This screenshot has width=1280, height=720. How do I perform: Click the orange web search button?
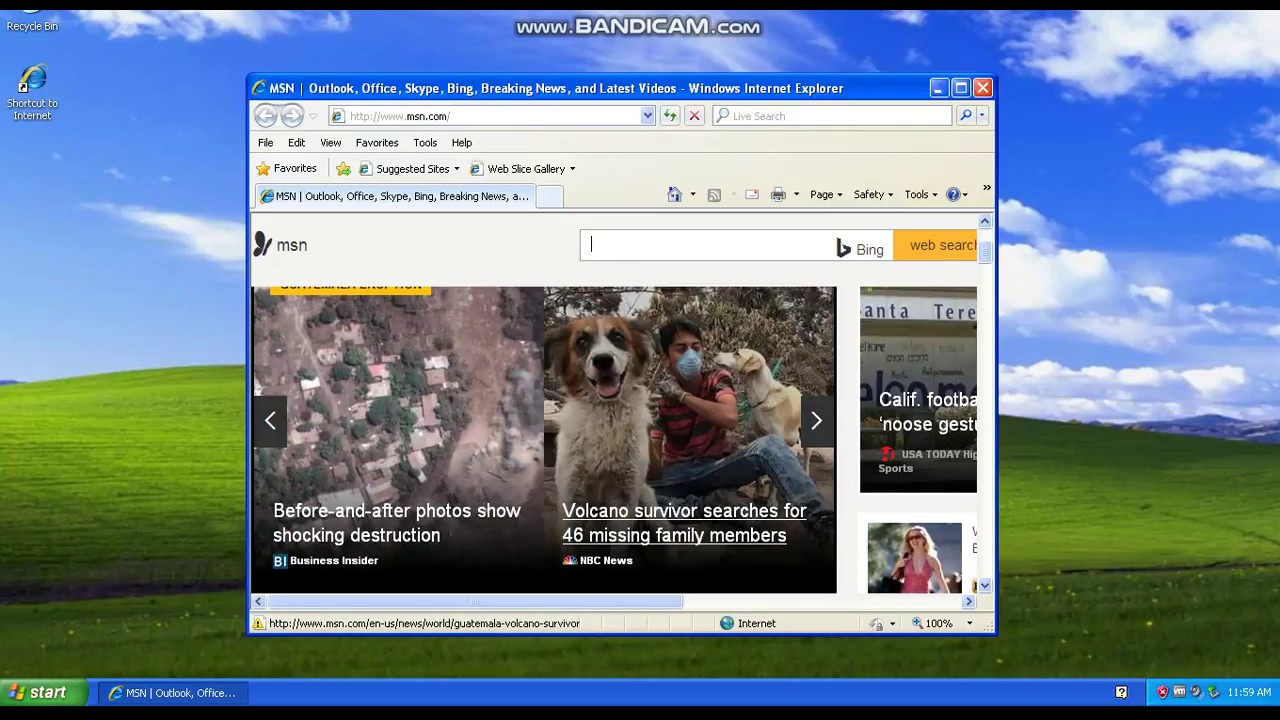[935, 245]
